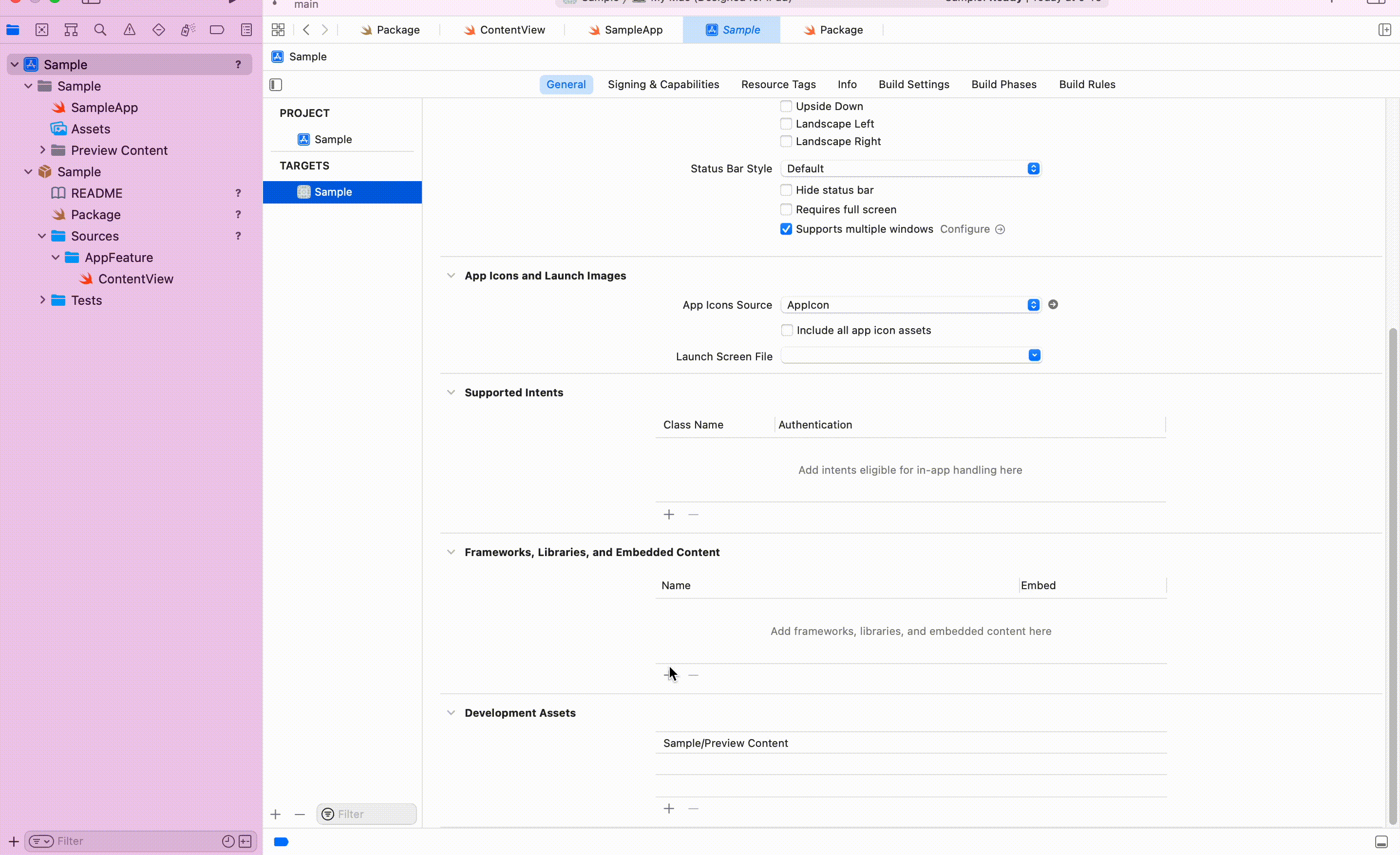Click the arrow next to AppIcon source
The width and height of the screenshot is (1400, 855).
(1053, 305)
